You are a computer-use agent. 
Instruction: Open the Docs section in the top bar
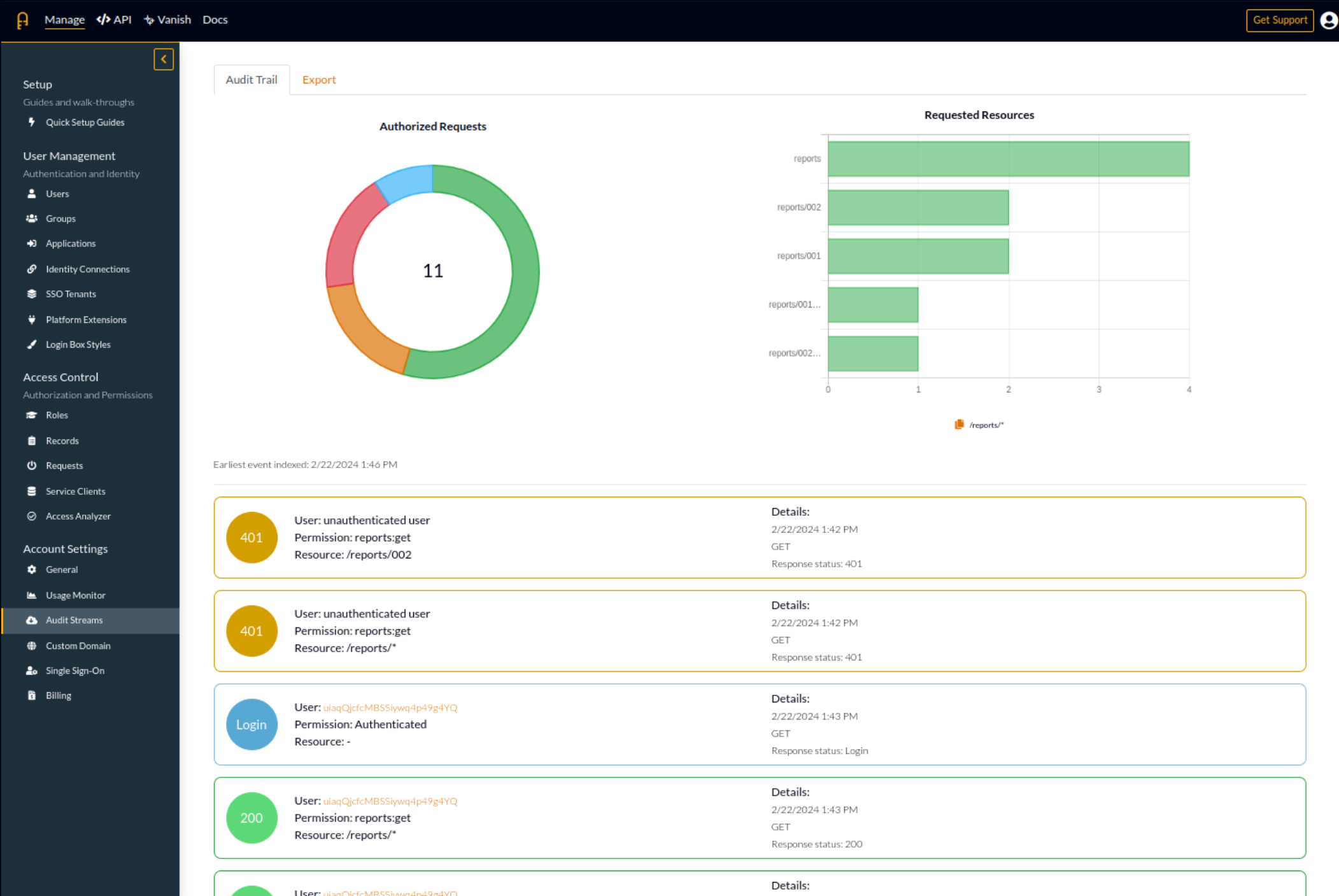click(215, 20)
